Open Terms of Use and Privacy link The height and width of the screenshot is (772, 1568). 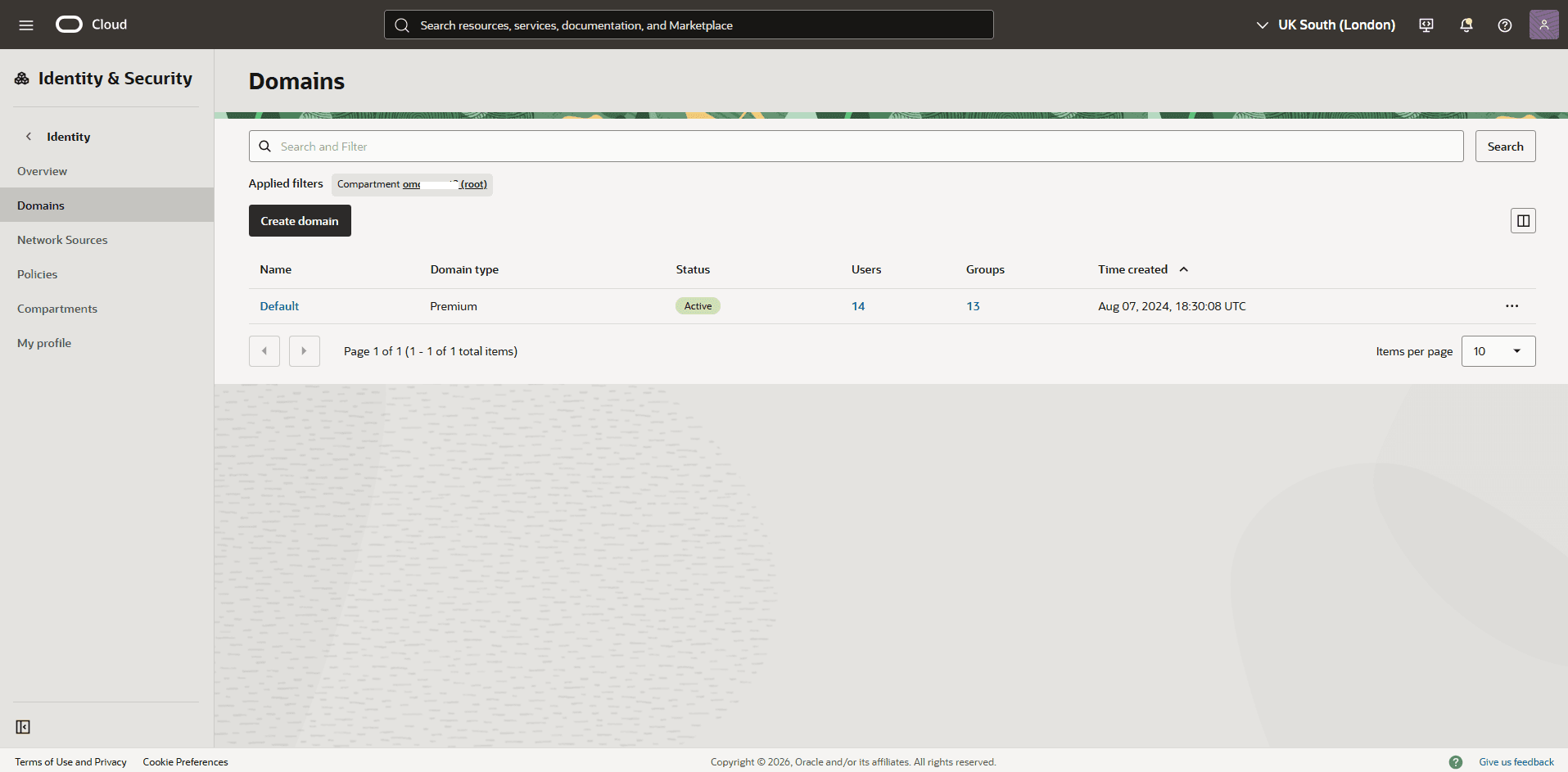[70, 762]
